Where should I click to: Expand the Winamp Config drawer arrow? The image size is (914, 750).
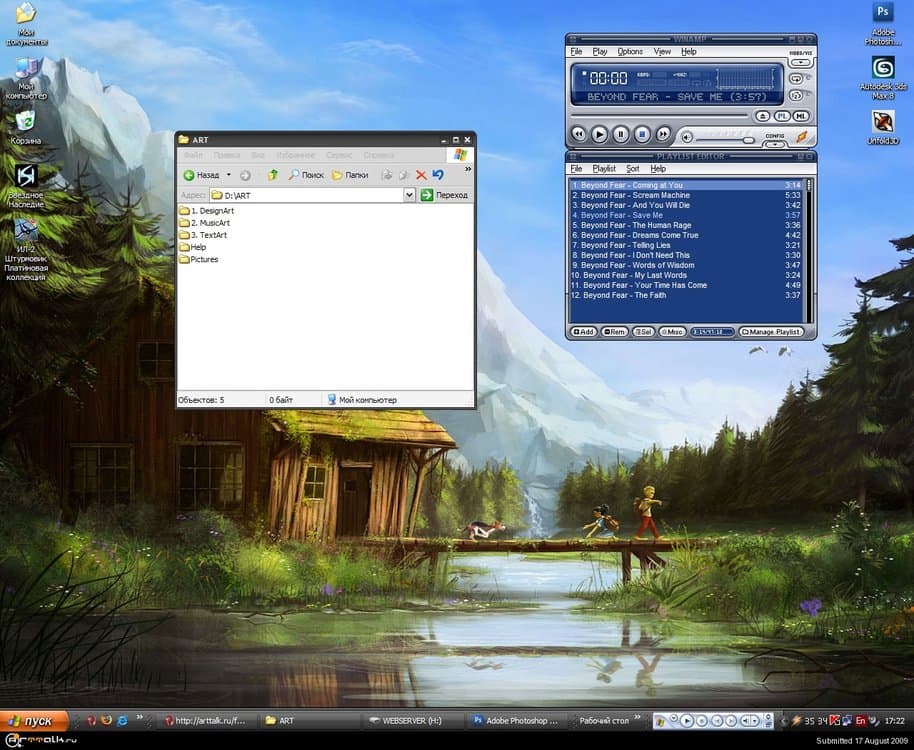775,143
